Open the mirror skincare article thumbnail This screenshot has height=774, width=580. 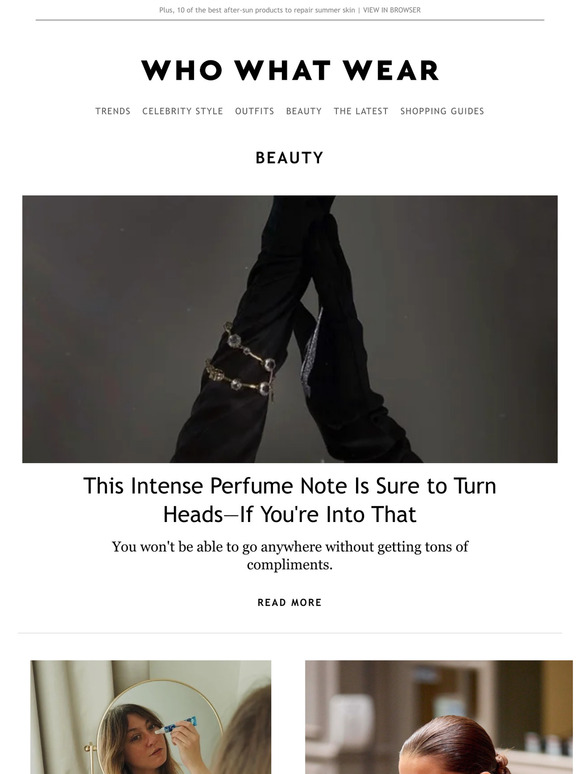(151, 717)
